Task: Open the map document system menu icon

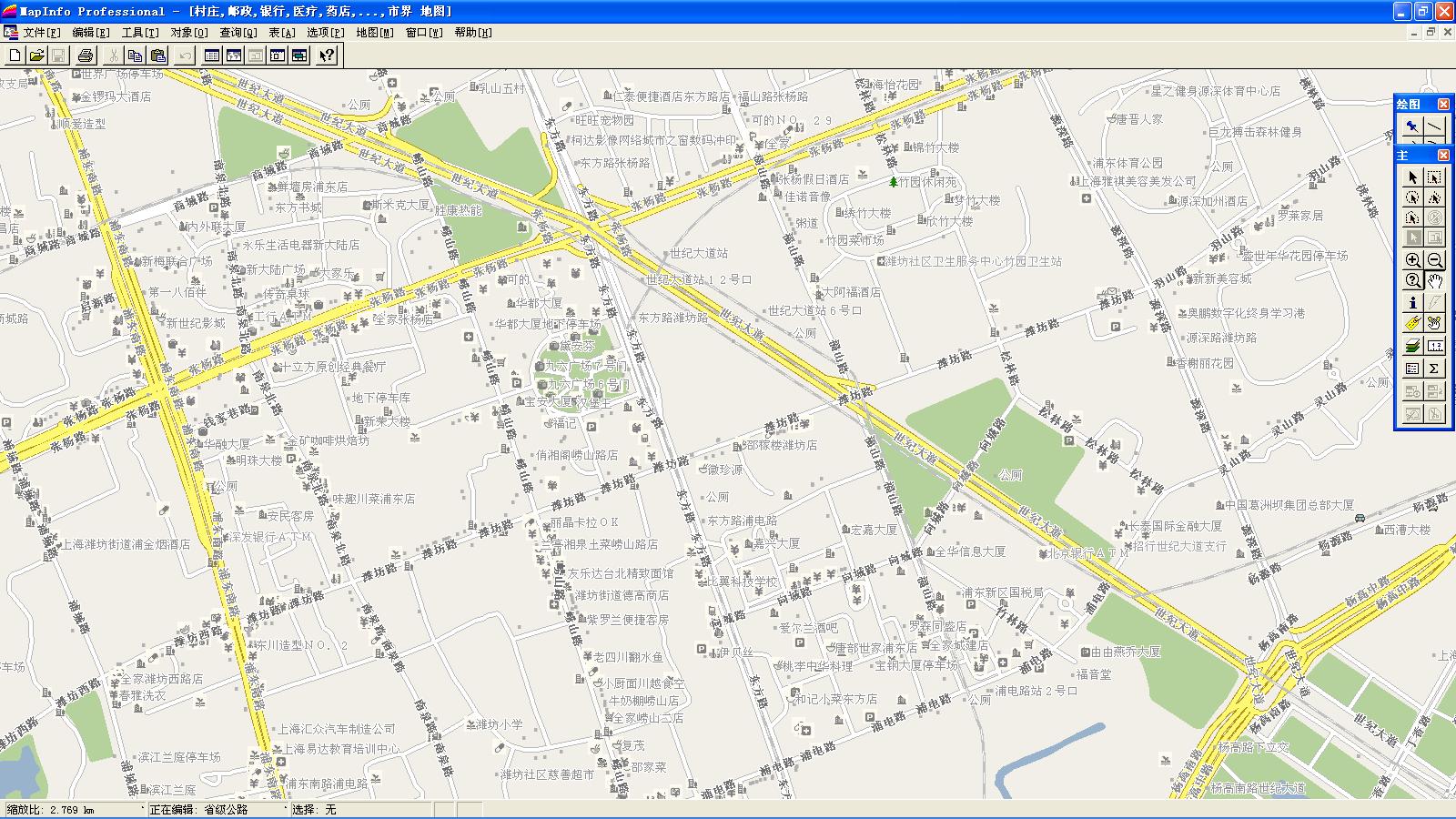Action: 11,33
